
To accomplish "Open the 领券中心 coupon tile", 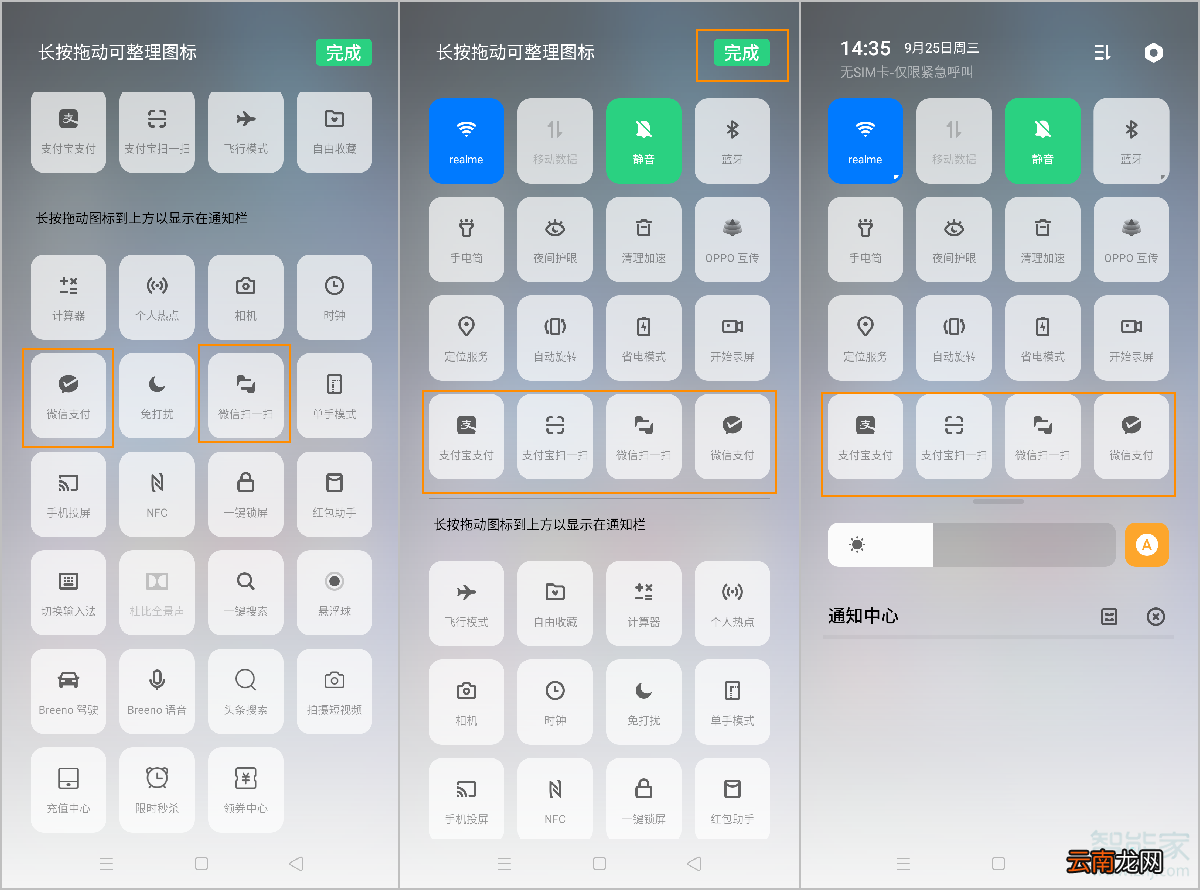I will pos(246,790).
